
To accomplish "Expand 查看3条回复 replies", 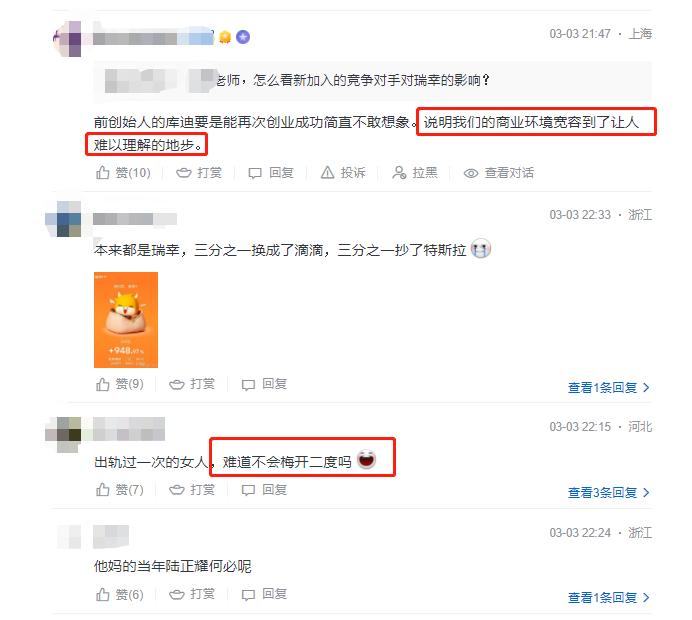I will 609,492.
